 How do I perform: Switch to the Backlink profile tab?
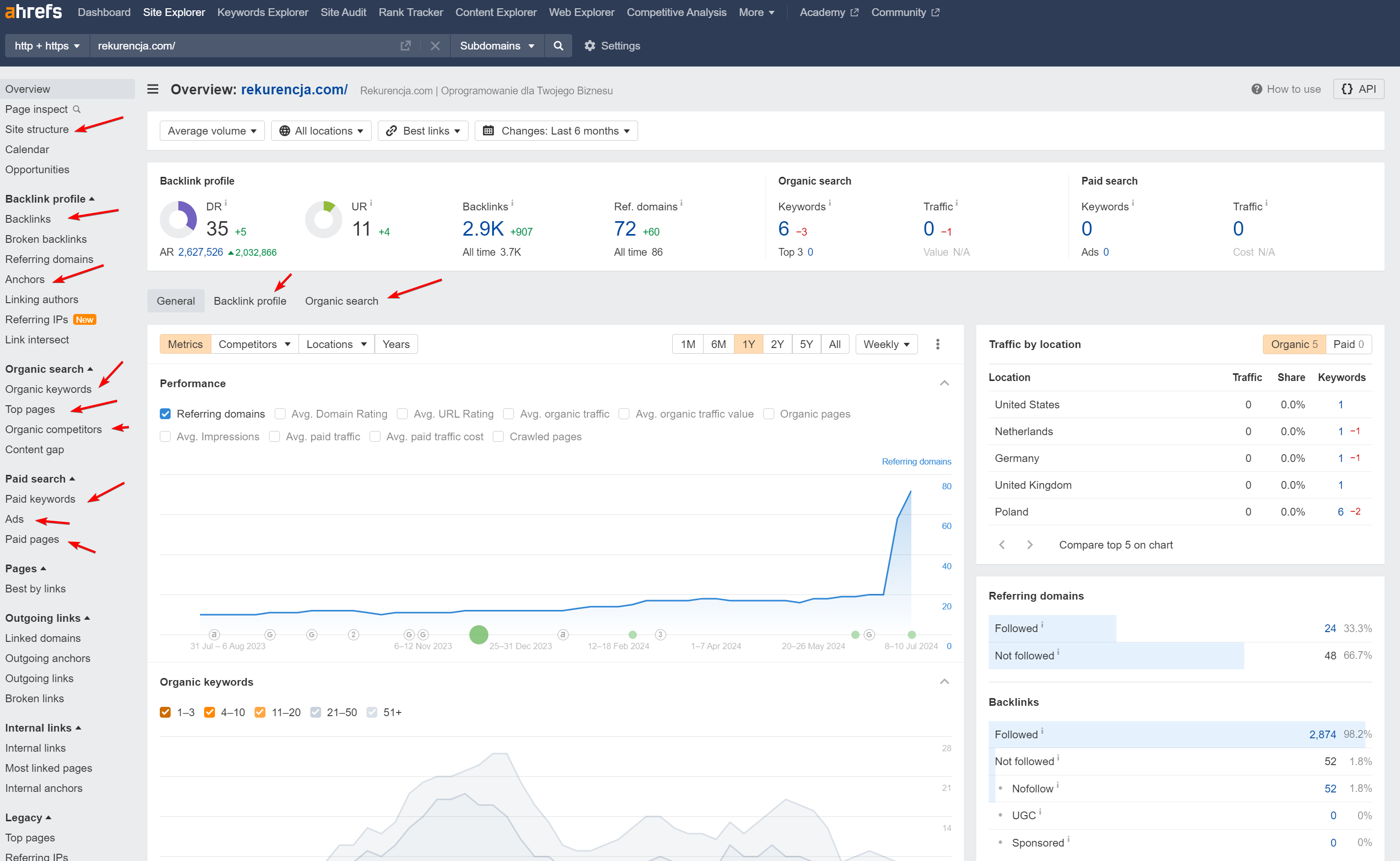click(x=250, y=301)
